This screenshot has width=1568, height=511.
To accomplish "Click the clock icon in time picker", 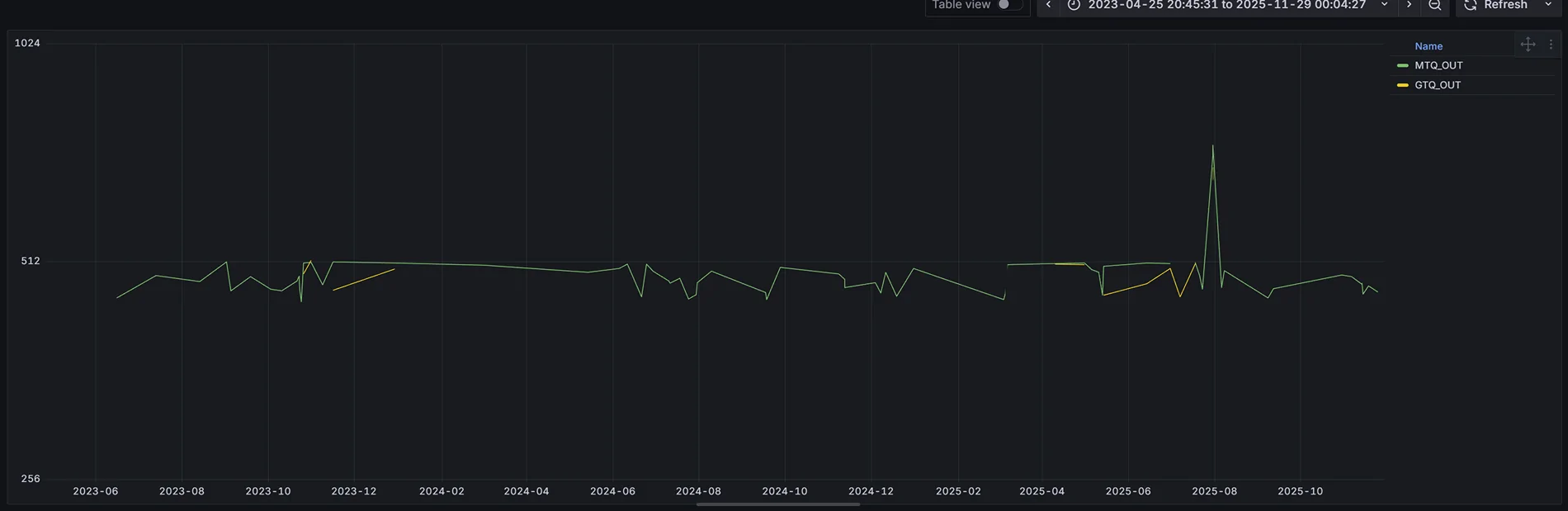I will click(x=1074, y=5).
